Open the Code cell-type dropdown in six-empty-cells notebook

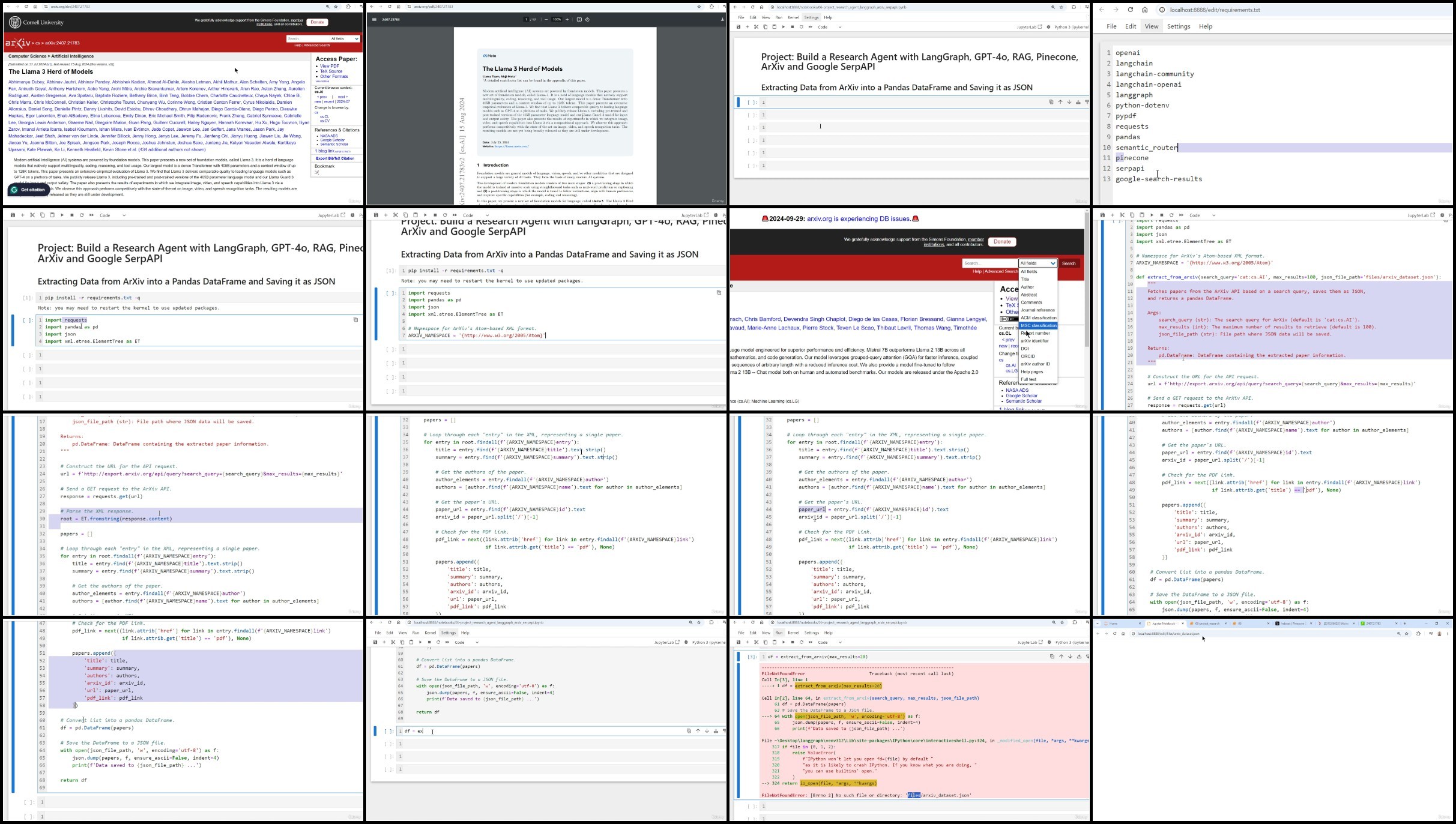[829, 27]
